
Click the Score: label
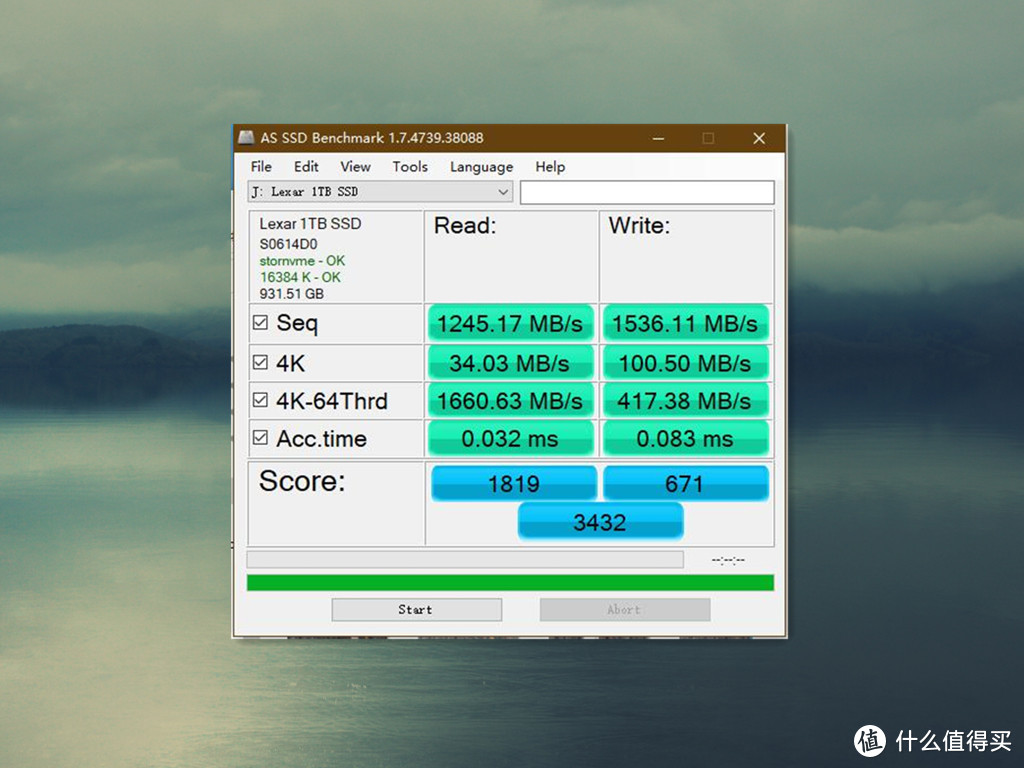[x=302, y=481]
